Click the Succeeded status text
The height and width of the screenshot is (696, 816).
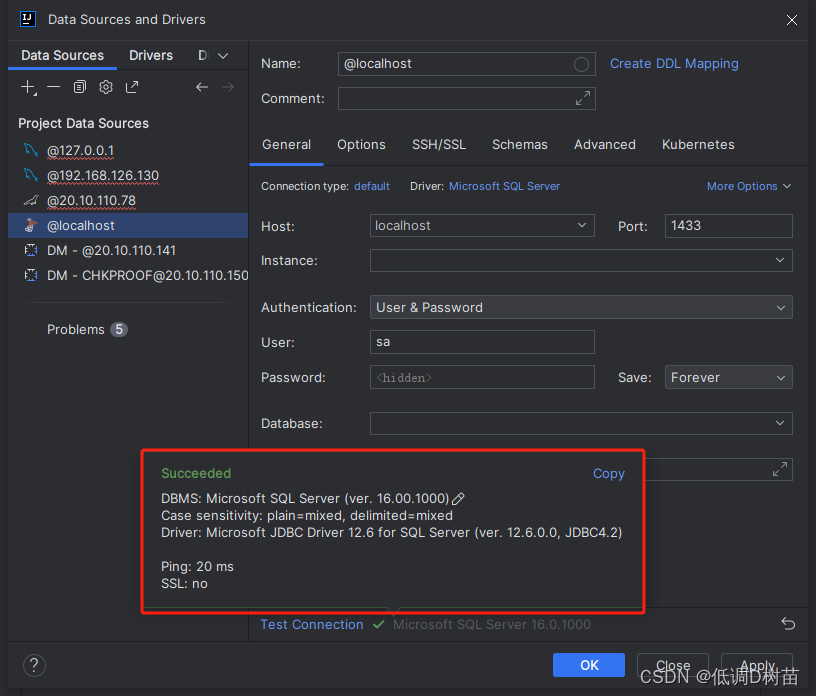[x=196, y=473]
